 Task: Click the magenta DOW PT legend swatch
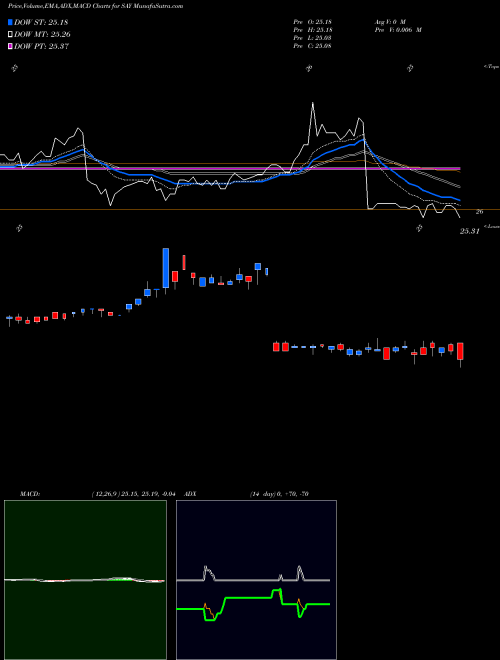point(10,46)
